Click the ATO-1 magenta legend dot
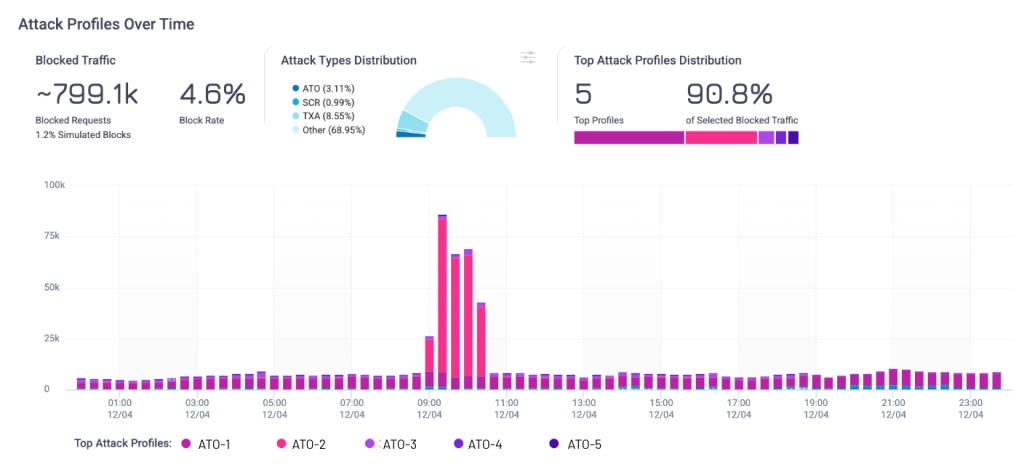This screenshot has width=1024, height=475. coord(186,443)
